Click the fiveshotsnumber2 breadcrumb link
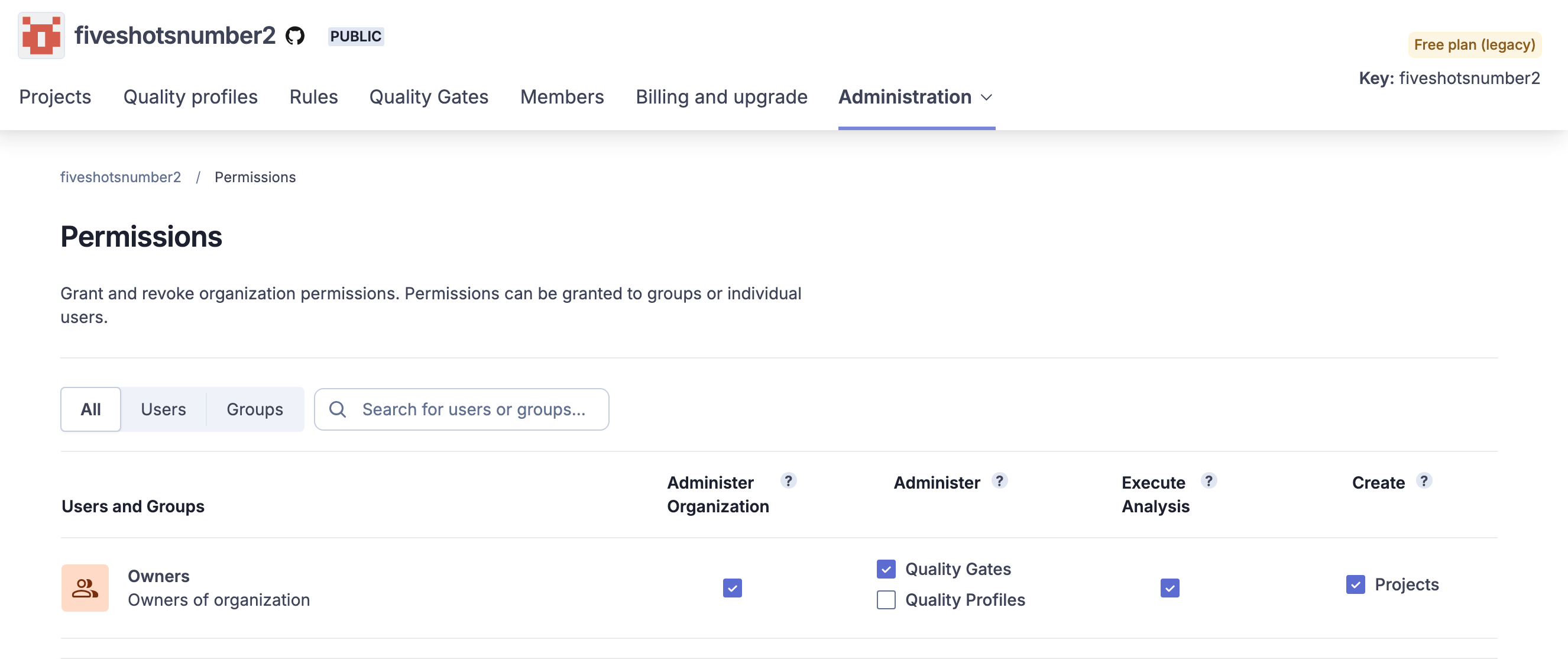This screenshot has width=1568, height=659. tap(121, 177)
